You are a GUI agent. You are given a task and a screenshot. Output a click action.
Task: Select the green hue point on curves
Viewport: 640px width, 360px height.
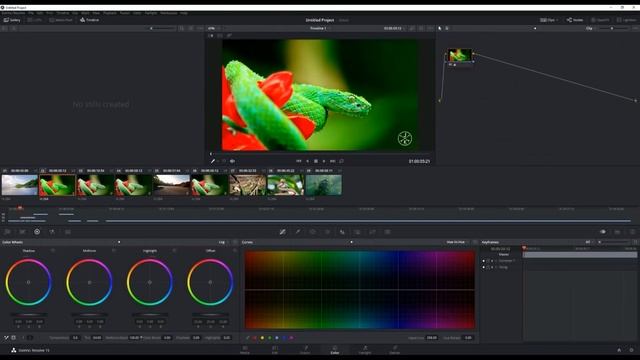coord(269,338)
